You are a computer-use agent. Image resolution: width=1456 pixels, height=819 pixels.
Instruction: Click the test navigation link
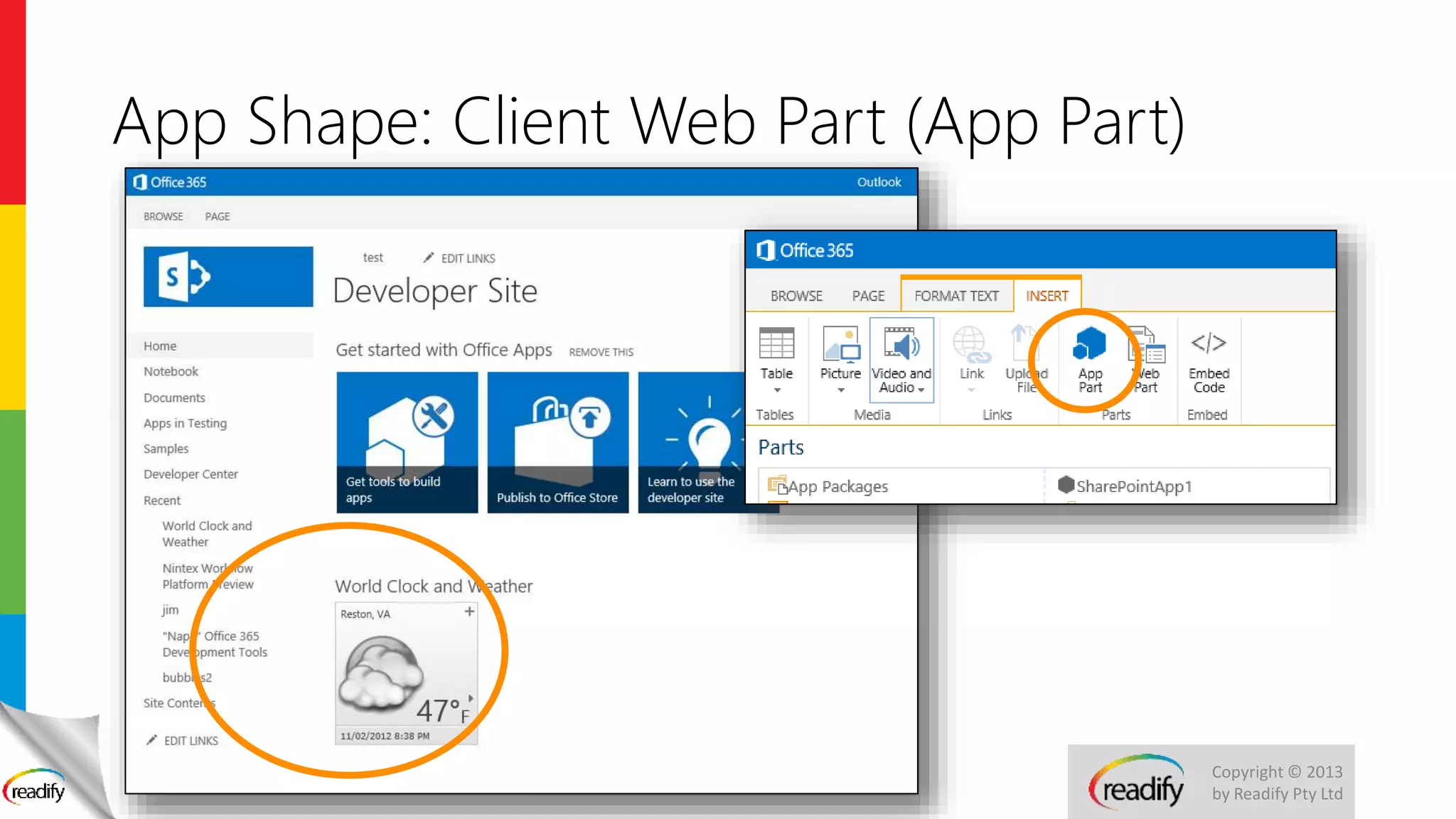tap(373, 257)
